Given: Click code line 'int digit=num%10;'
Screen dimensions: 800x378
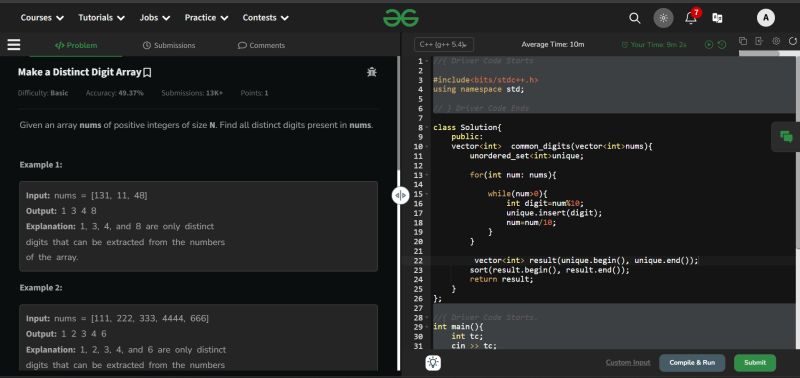Looking at the screenshot, I should 545,204.
